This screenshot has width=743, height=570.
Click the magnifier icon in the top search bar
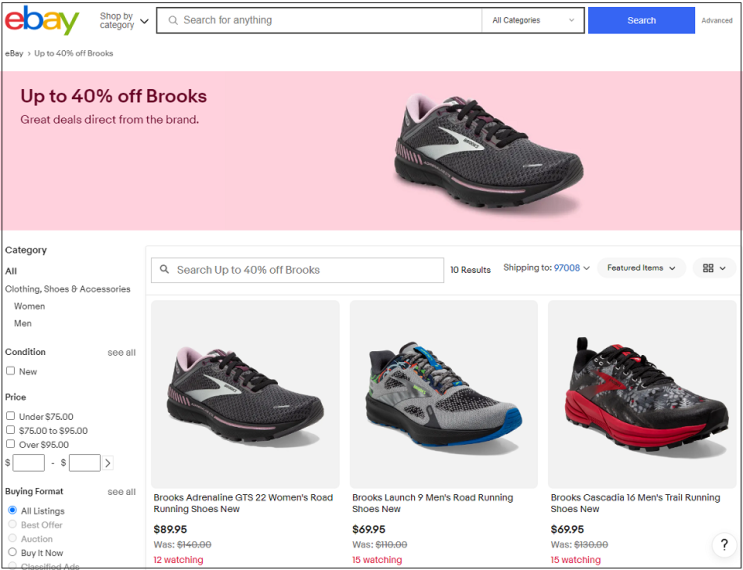pyautogui.click(x=172, y=20)
